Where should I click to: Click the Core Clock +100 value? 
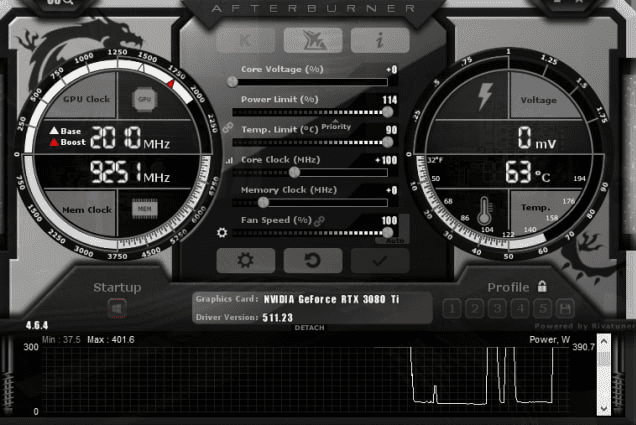(x=387, y=160)
